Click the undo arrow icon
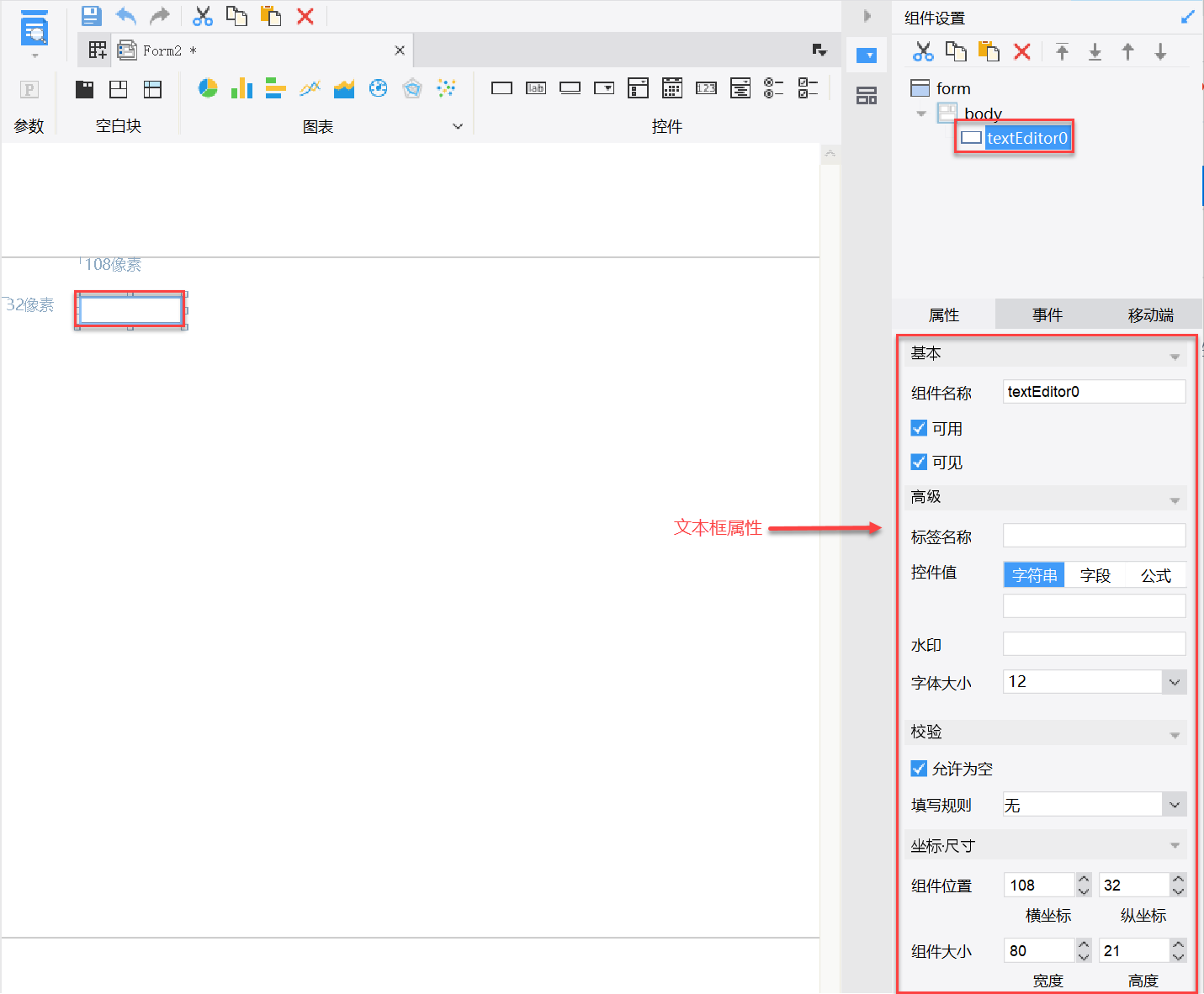Image resolution: width=1204 pixels, height=994 pixels. [x=125, y=15]
